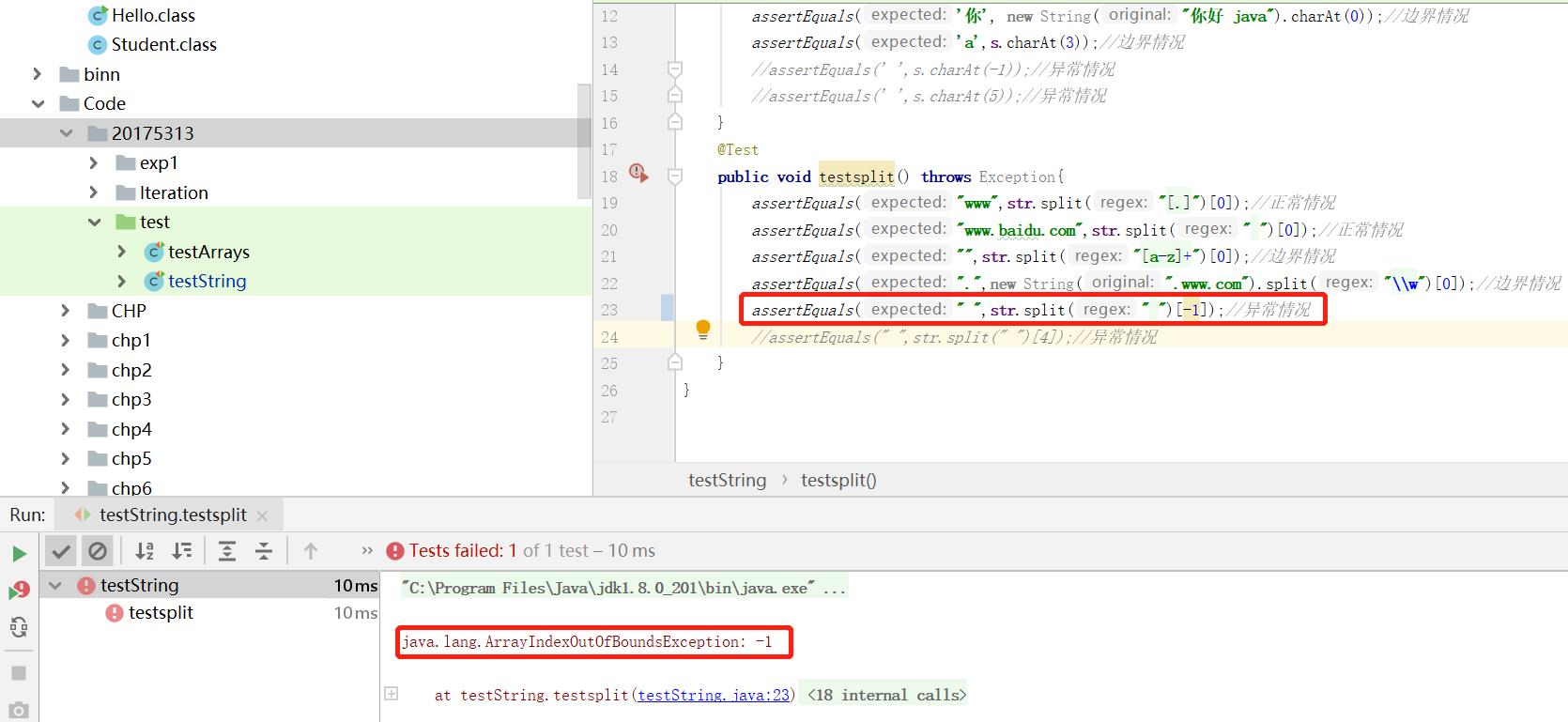Expand the console stack trace plus box
The width and height of the screenshot is (1568, 722).
[392, 694]
